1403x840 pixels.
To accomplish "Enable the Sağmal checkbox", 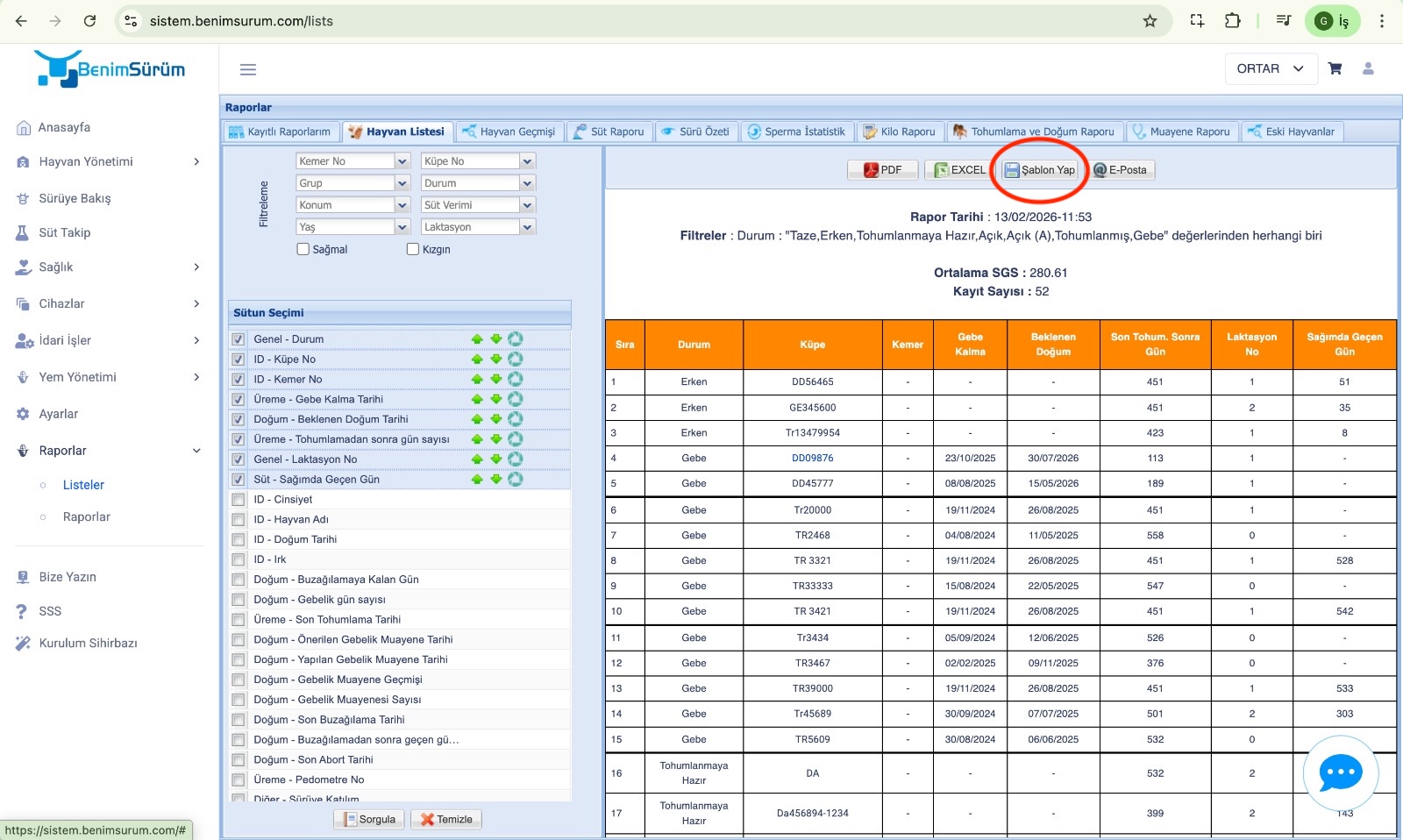I will (303, 249).
